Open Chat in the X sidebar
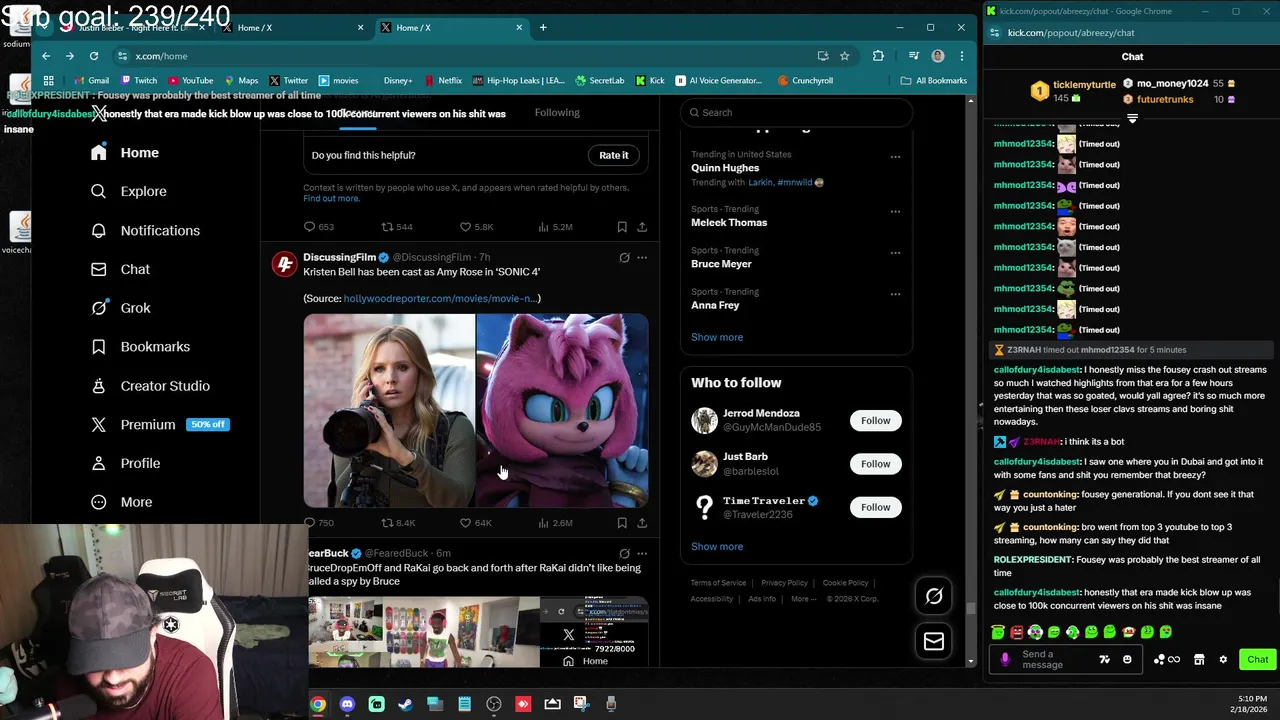Image resolution: width=1280 pixels, height=720 pixels. pyautogui.click(x=120, y=269)
